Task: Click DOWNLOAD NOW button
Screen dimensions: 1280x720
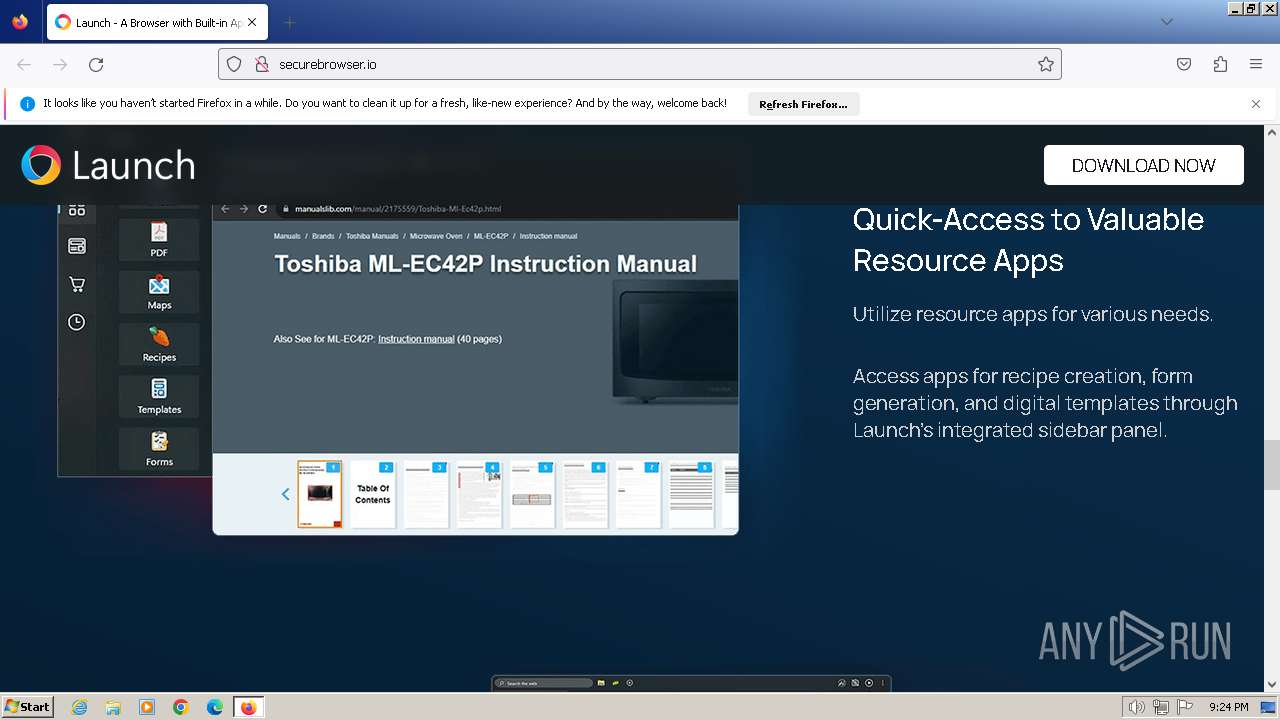Action: point(1144,165)
